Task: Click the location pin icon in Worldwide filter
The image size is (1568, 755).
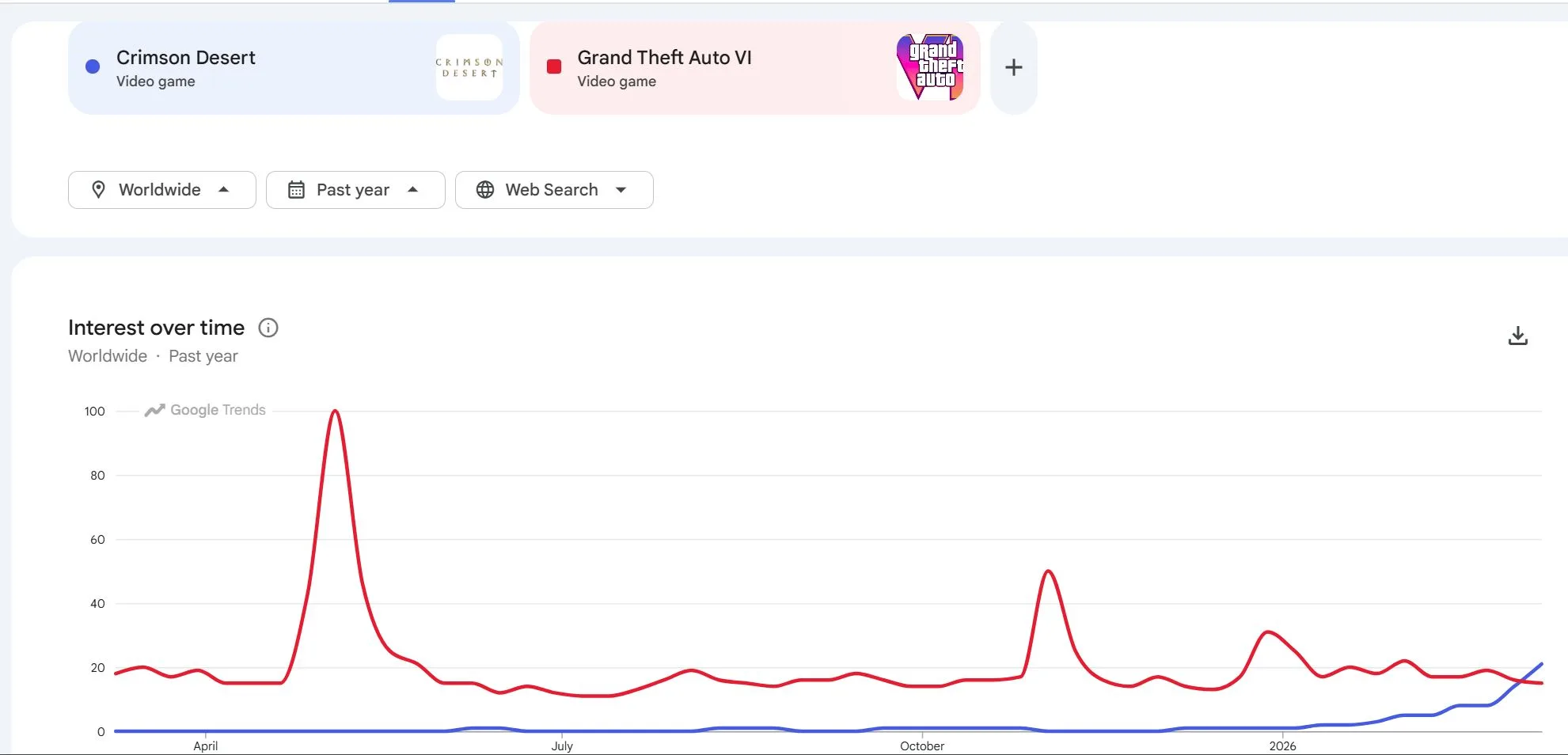Action: pos(99,190)
